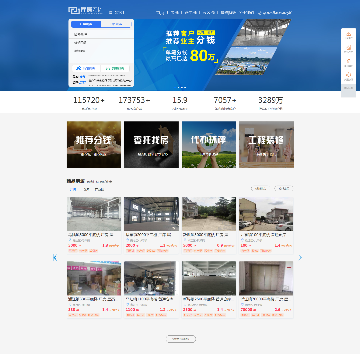Click the rounded button below the listings
This screenshot has height=360, width=360.
[181, 339]
